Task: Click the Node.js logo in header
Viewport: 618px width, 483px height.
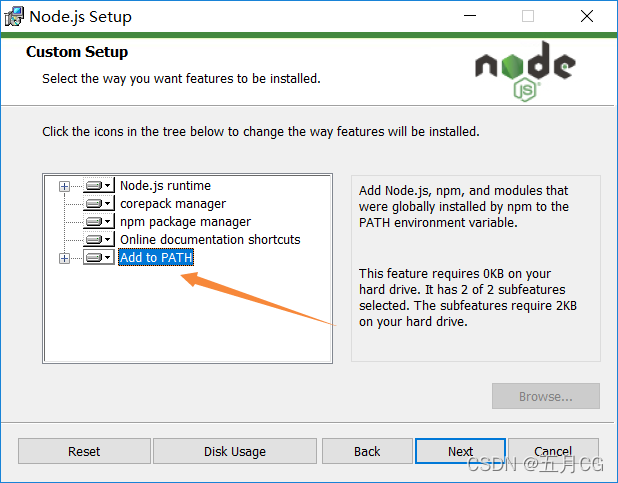Action: click(x=525, y=71)
